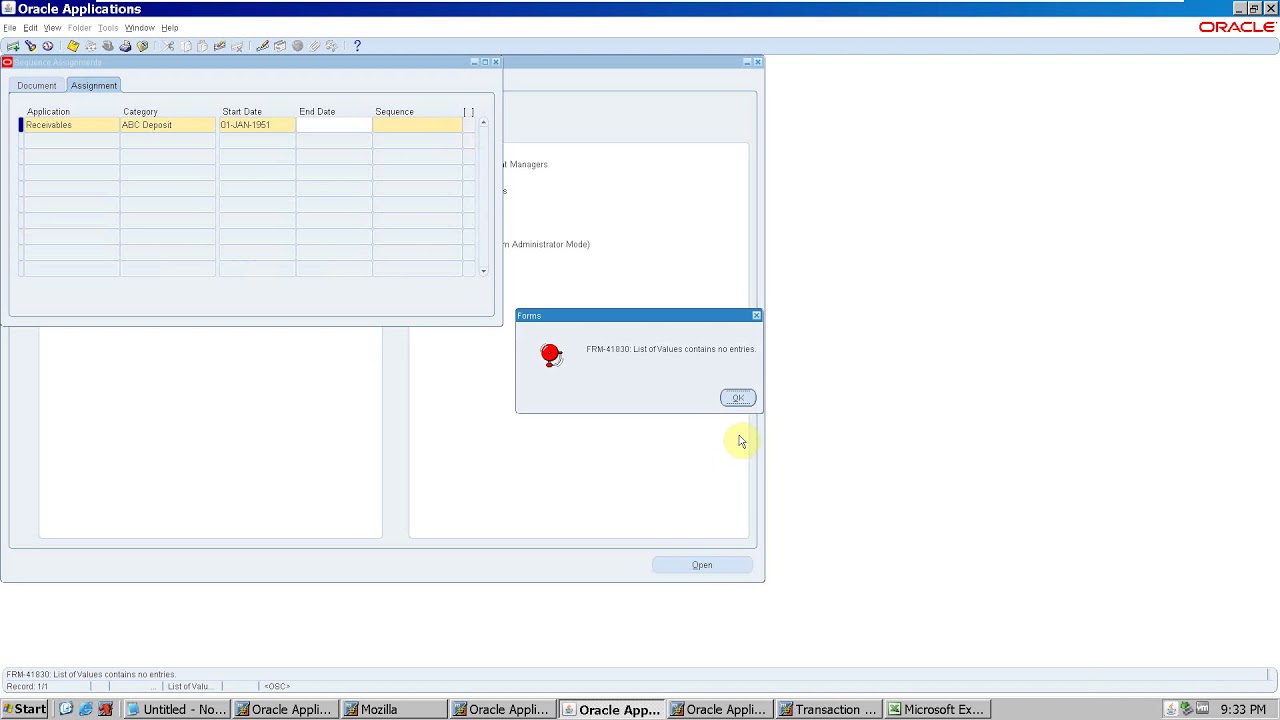1280x720 pixels.
Task: Switch to the Transaction taskbar window
Action: (829, 709)
